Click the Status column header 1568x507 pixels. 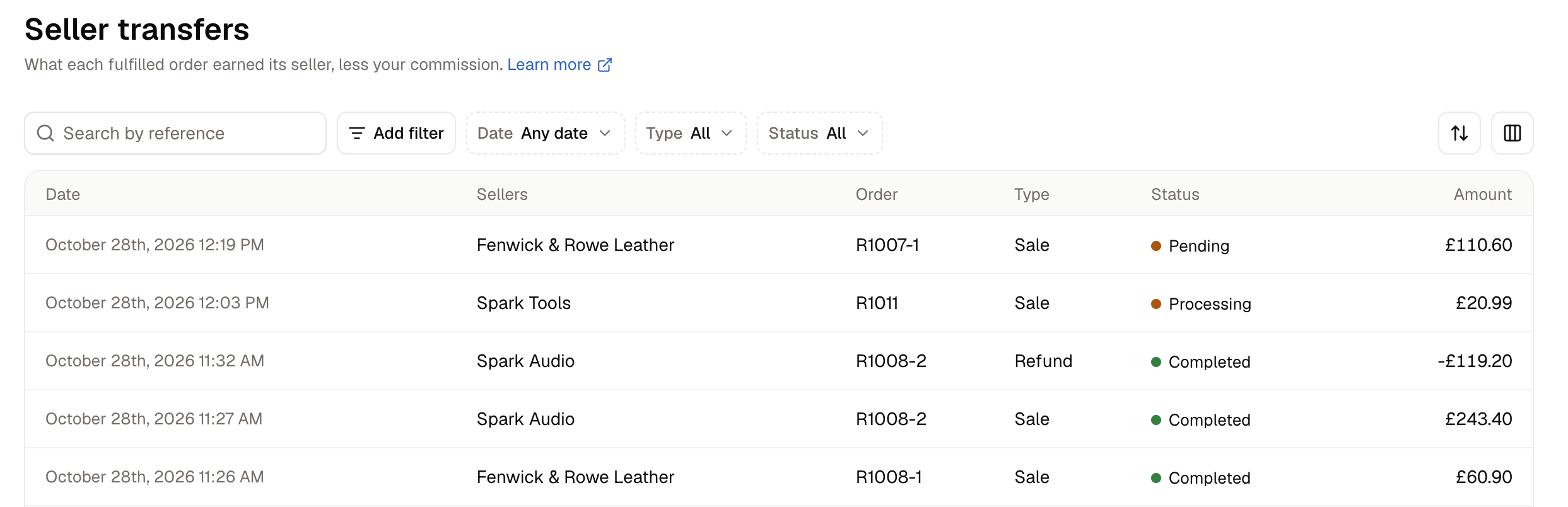(1175, 194)
